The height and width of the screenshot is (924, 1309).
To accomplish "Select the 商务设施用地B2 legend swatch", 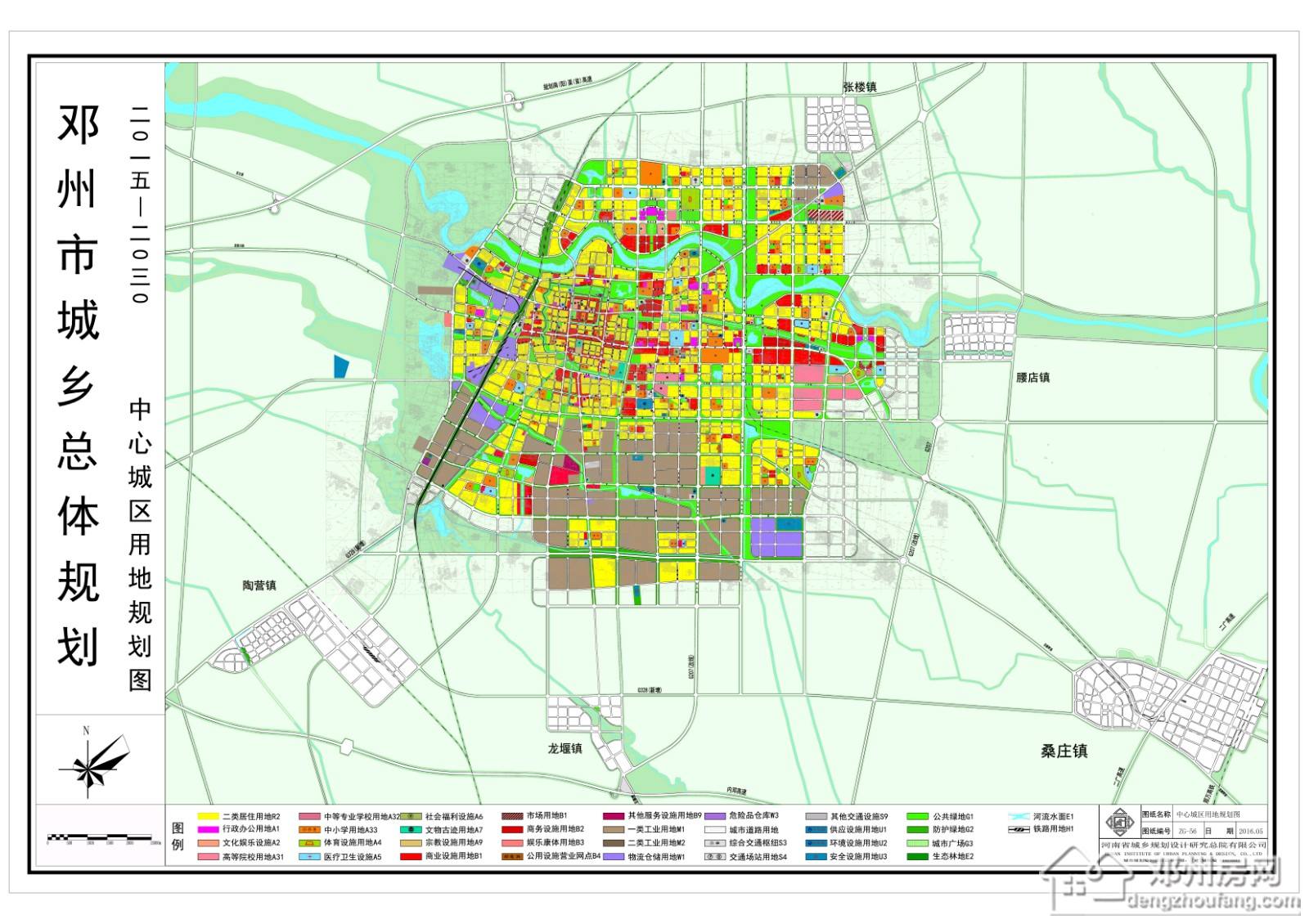I will coord(512,829).
